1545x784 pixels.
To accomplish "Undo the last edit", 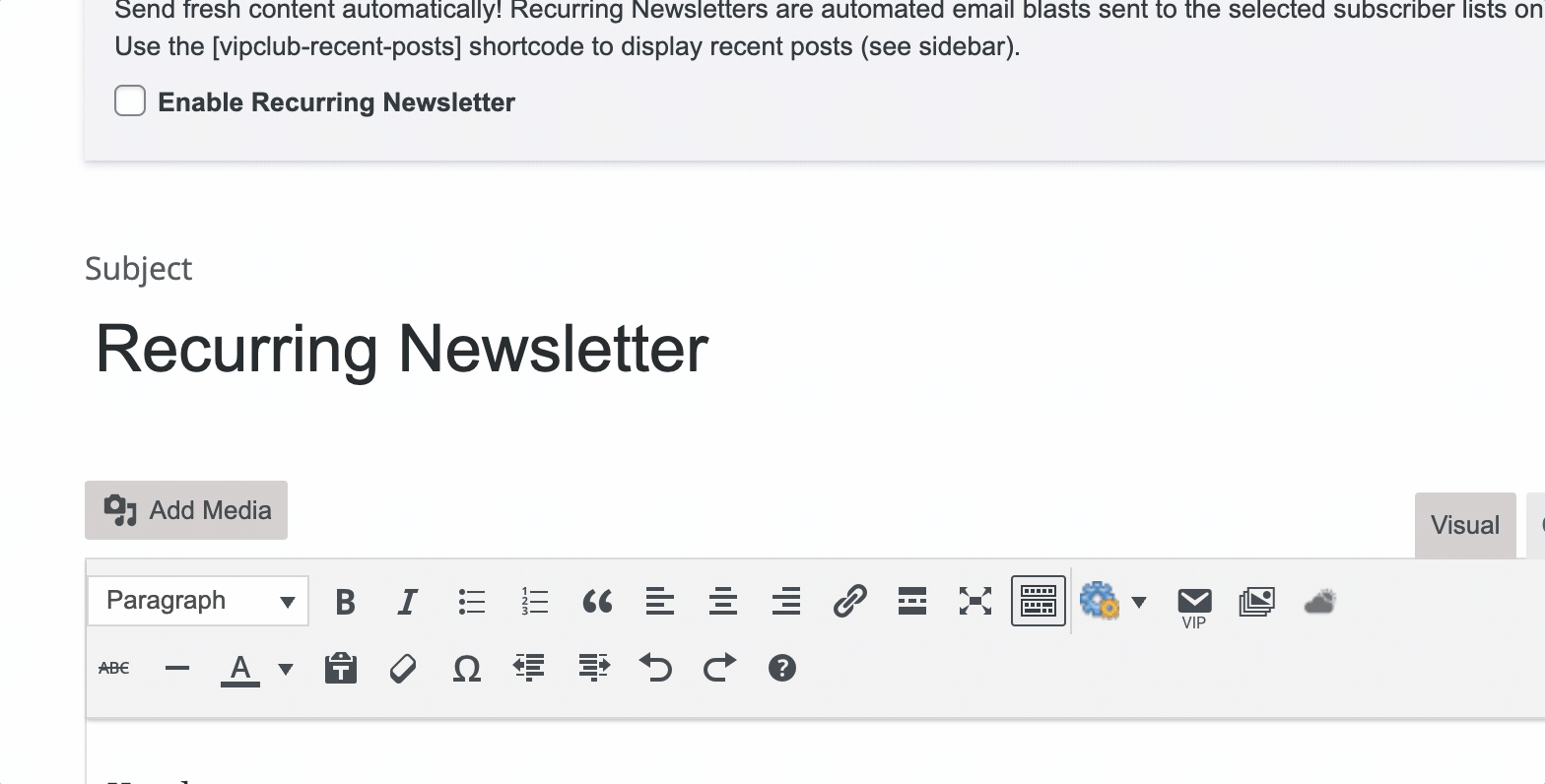I will point(655,669).
